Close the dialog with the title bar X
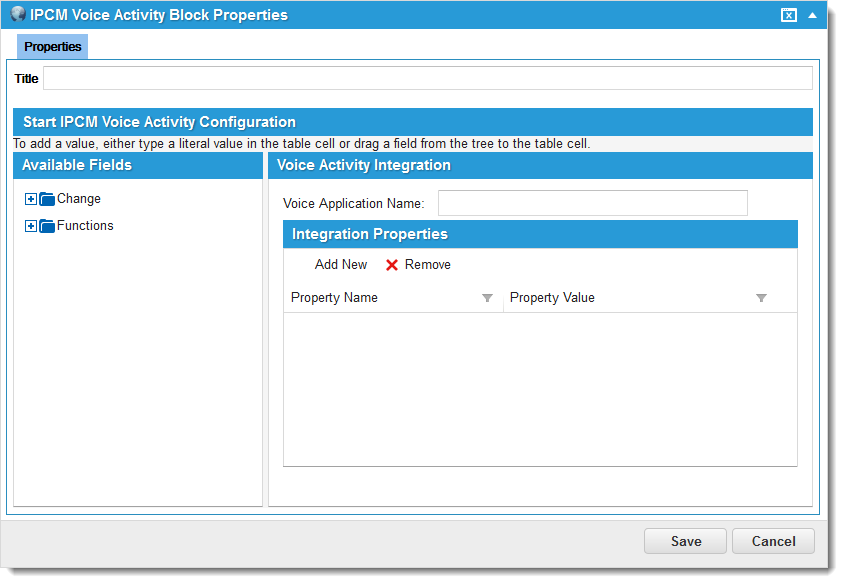The image size is (843, 583). click(789, 15)
